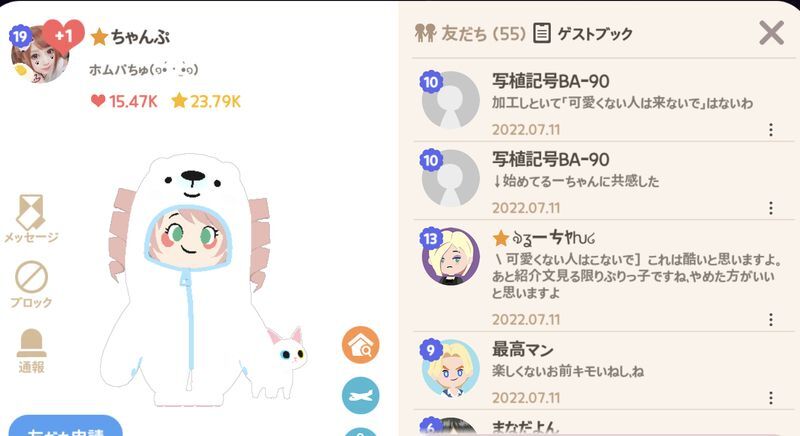
Task: Click the gold star 23.79K counter
Action: (x=206, y=101)
